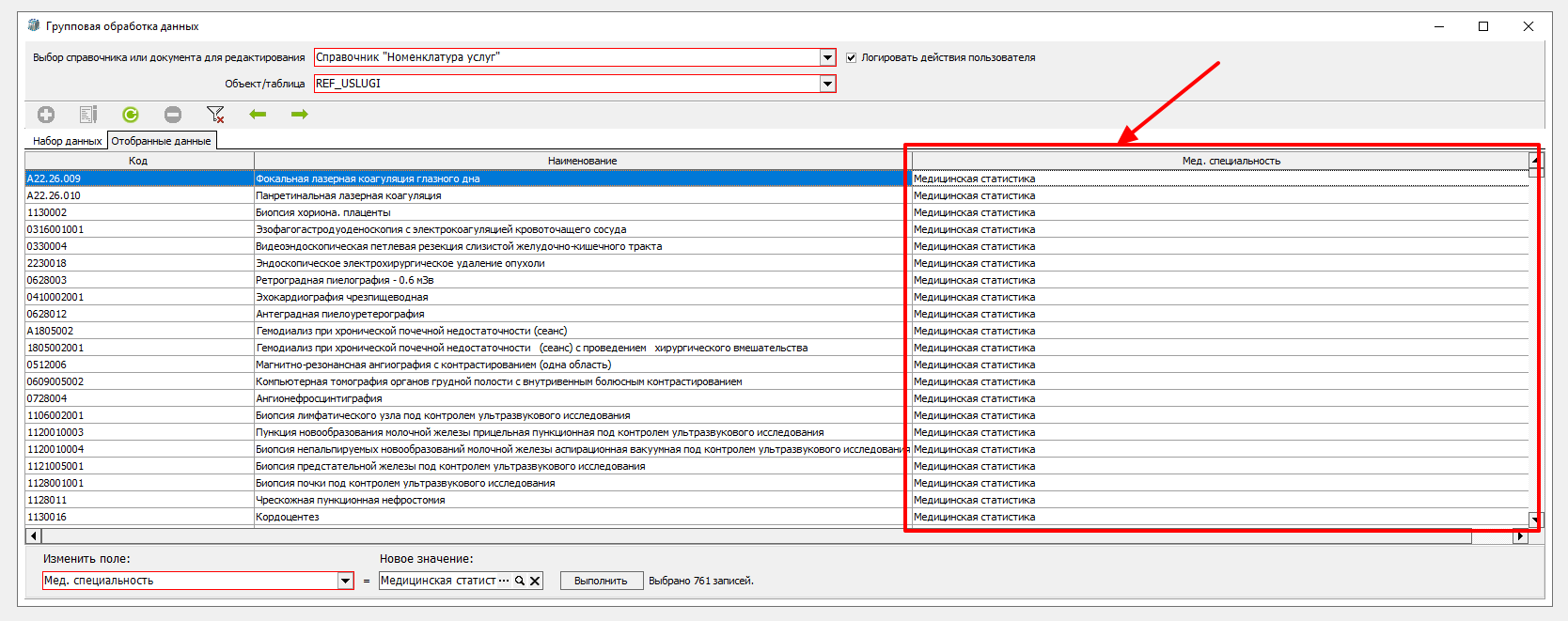1568x621 pixels.
Task: Clear the filter with funnel icon
Action: coord(215,115)
